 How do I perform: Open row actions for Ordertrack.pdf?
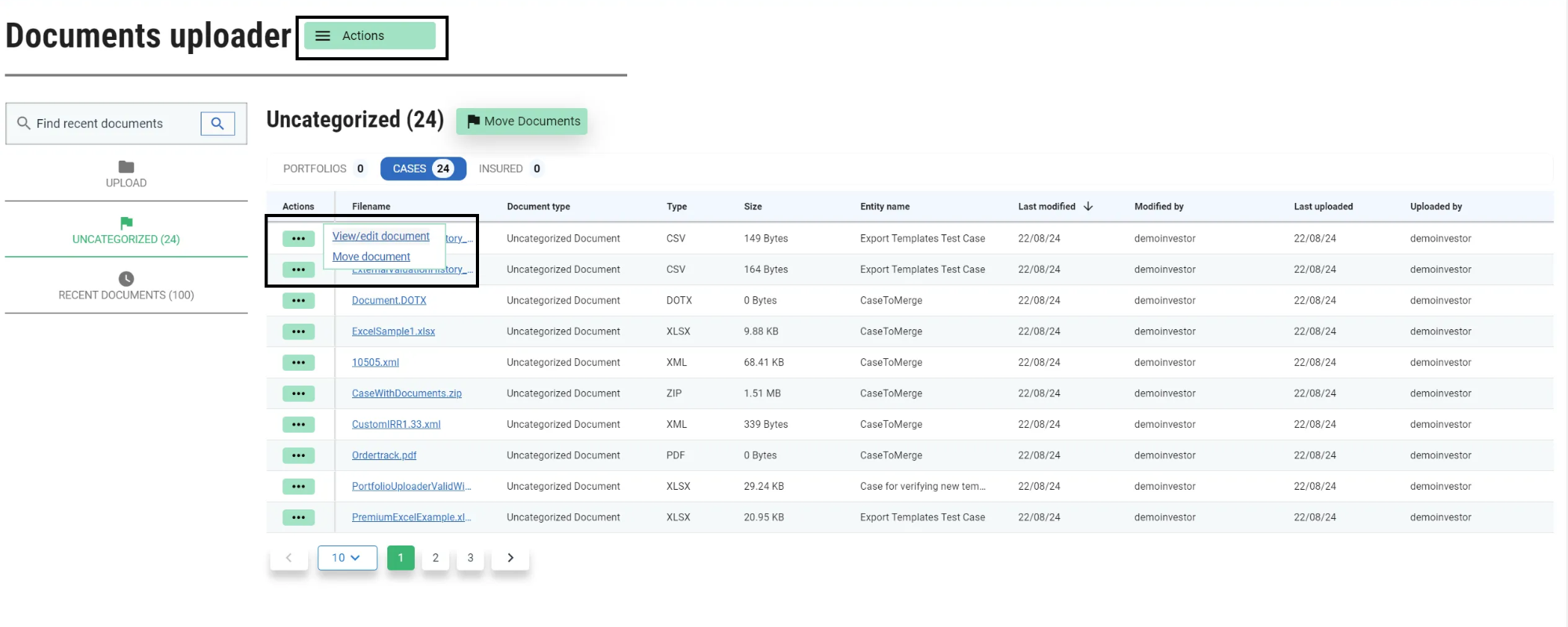click(298, 455)
